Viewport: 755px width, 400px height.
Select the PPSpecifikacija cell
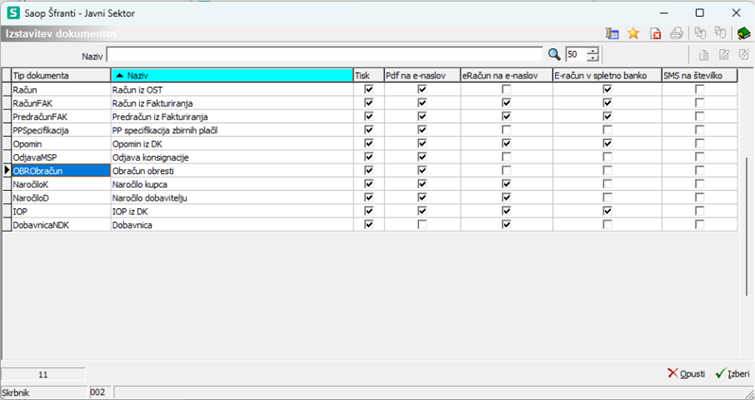61,130
